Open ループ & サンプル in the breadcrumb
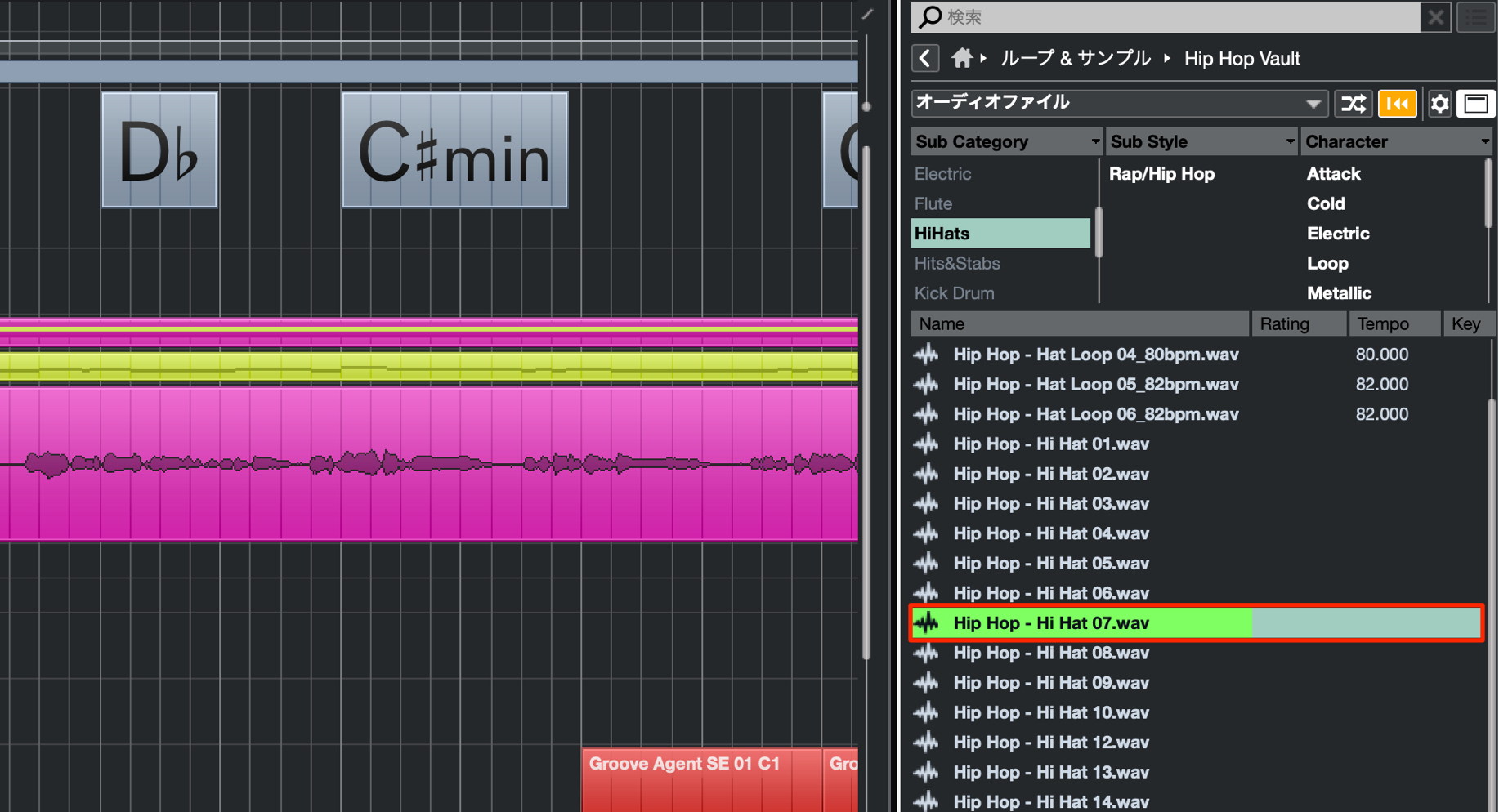The image size is (1499, 812). point(1076,59)
